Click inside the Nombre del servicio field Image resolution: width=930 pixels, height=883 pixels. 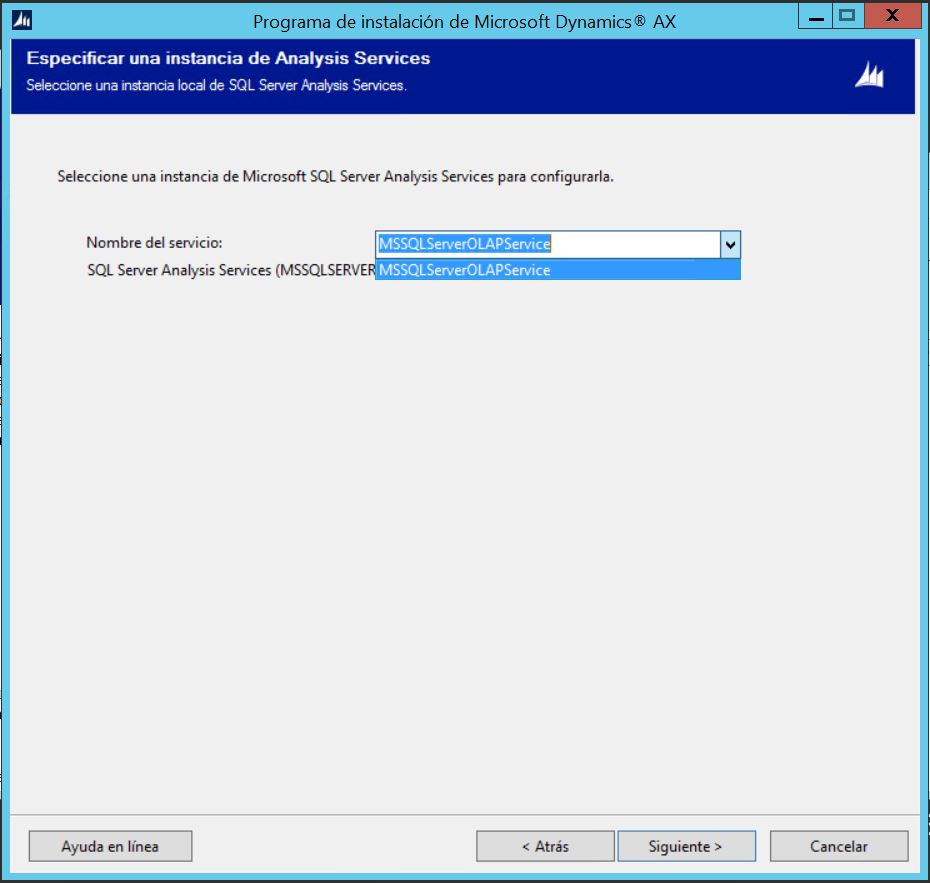pos(547,244)
